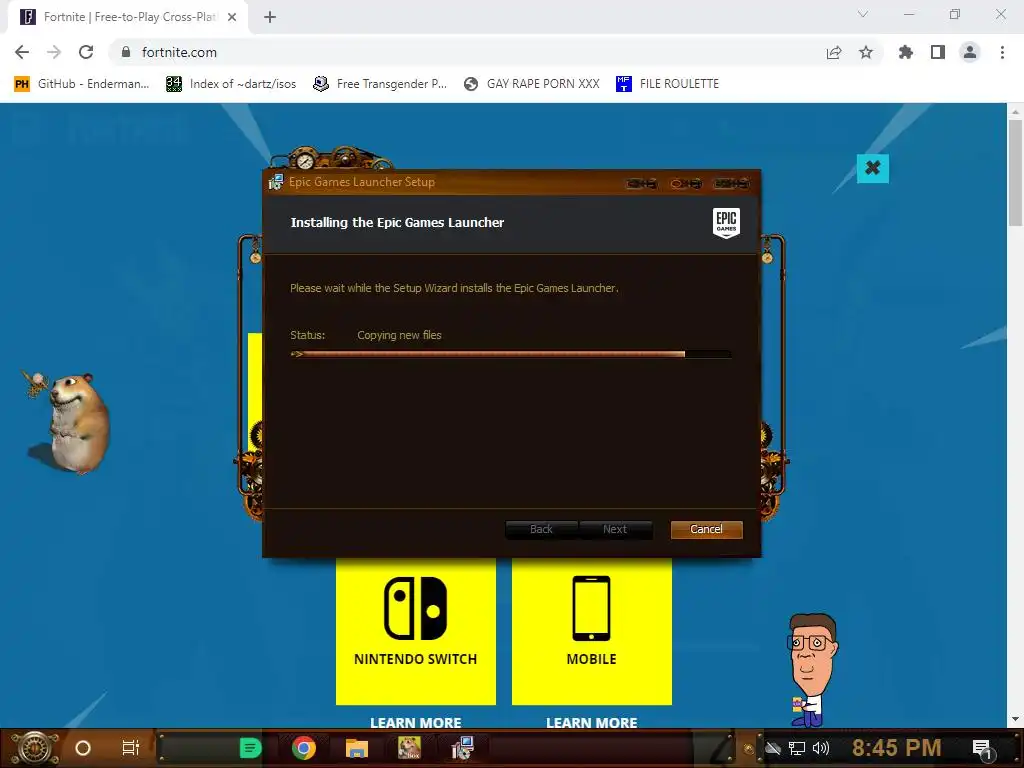Screen dimensions: 1024x768
Task: Open Chrome three-dot menu
Action: point(1002,52)
